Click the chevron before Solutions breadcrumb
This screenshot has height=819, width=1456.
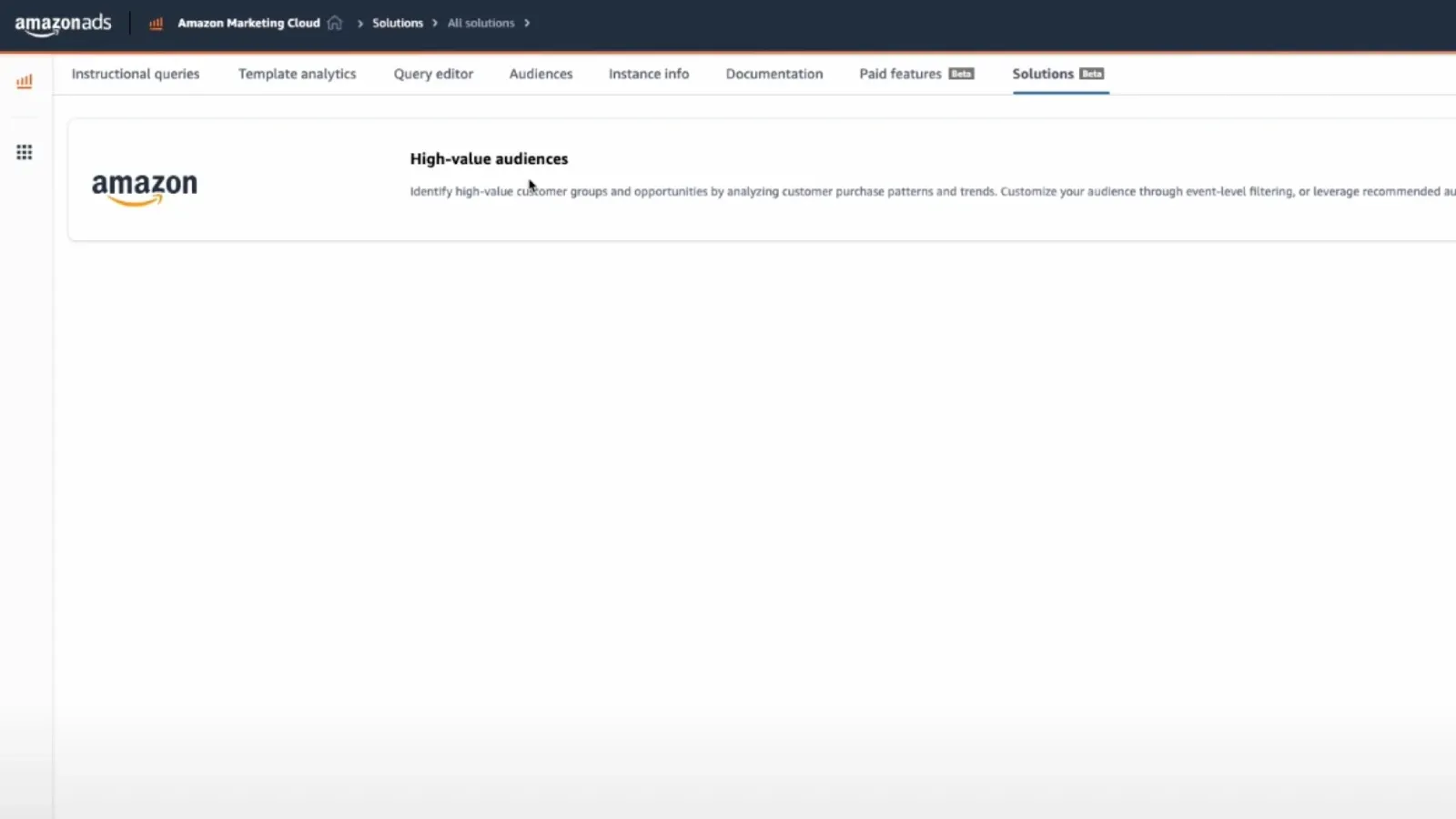[x=360, y=24]
